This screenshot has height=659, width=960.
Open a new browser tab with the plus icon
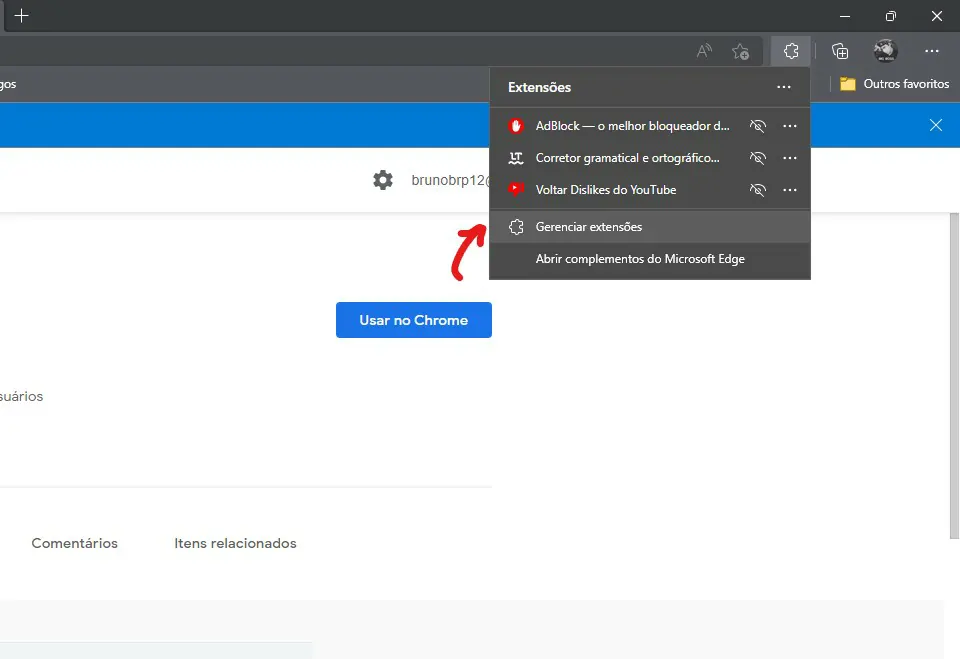click(x=21, y=16)
